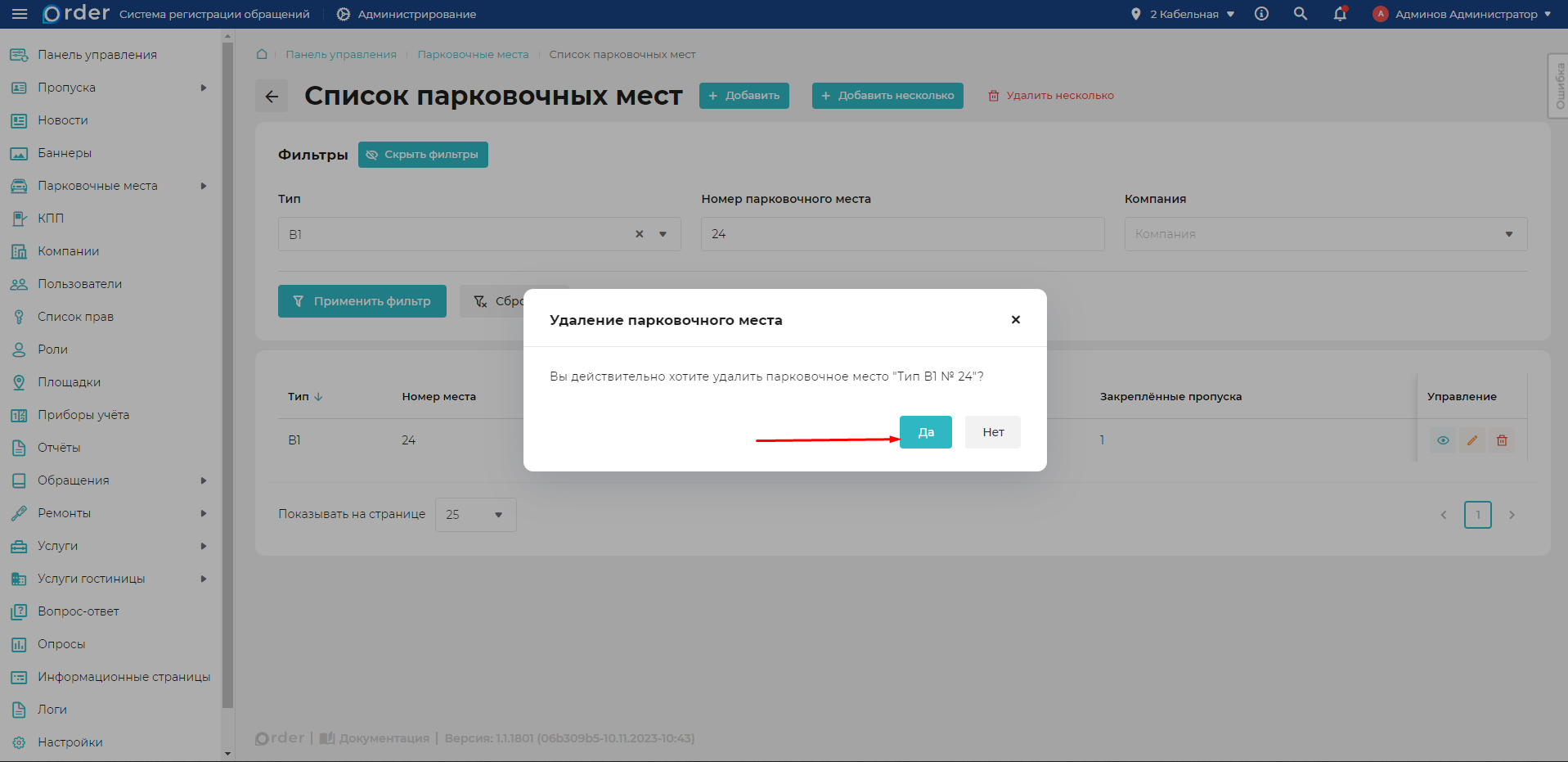
Task: Toggle filters visibility with Скрыть фильтры
Action: click(423, 154)
